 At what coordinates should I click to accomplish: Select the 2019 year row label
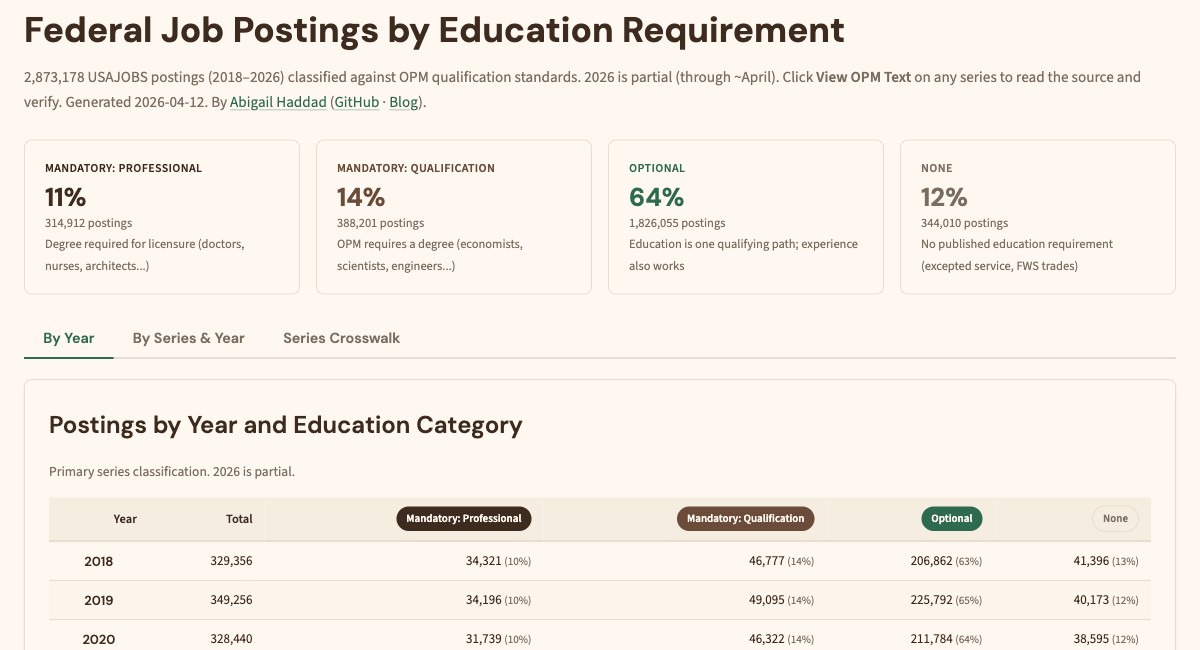click(x=99, y=601)
